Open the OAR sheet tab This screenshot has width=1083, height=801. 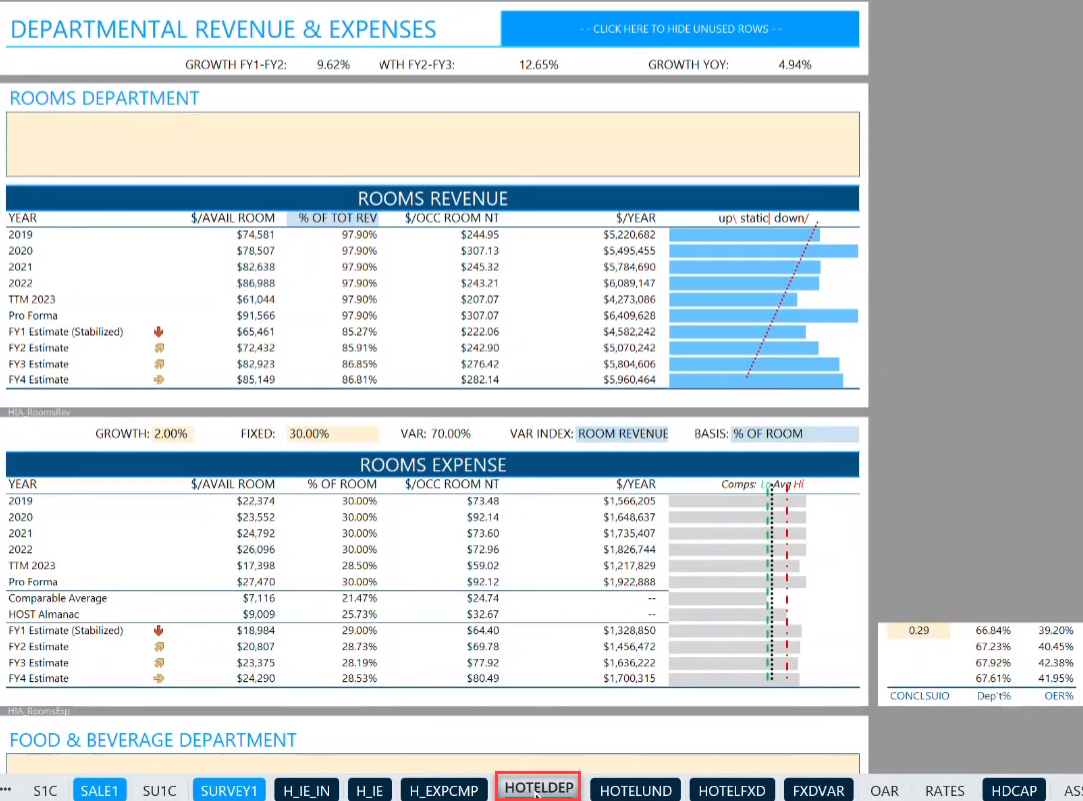coord(884,791)
